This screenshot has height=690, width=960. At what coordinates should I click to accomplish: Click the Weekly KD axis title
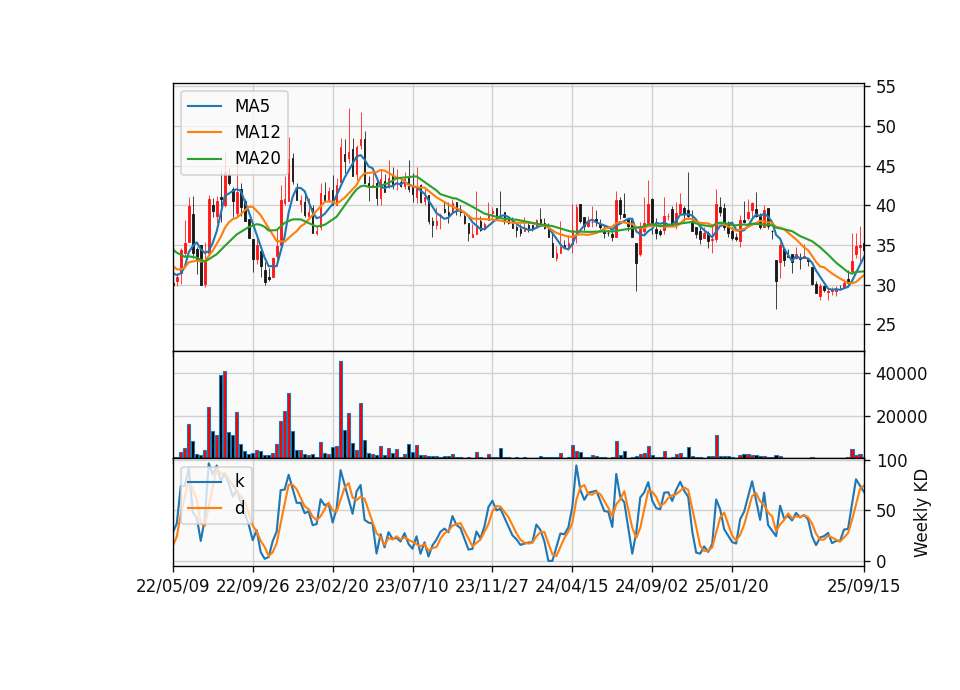pos(921,514)
